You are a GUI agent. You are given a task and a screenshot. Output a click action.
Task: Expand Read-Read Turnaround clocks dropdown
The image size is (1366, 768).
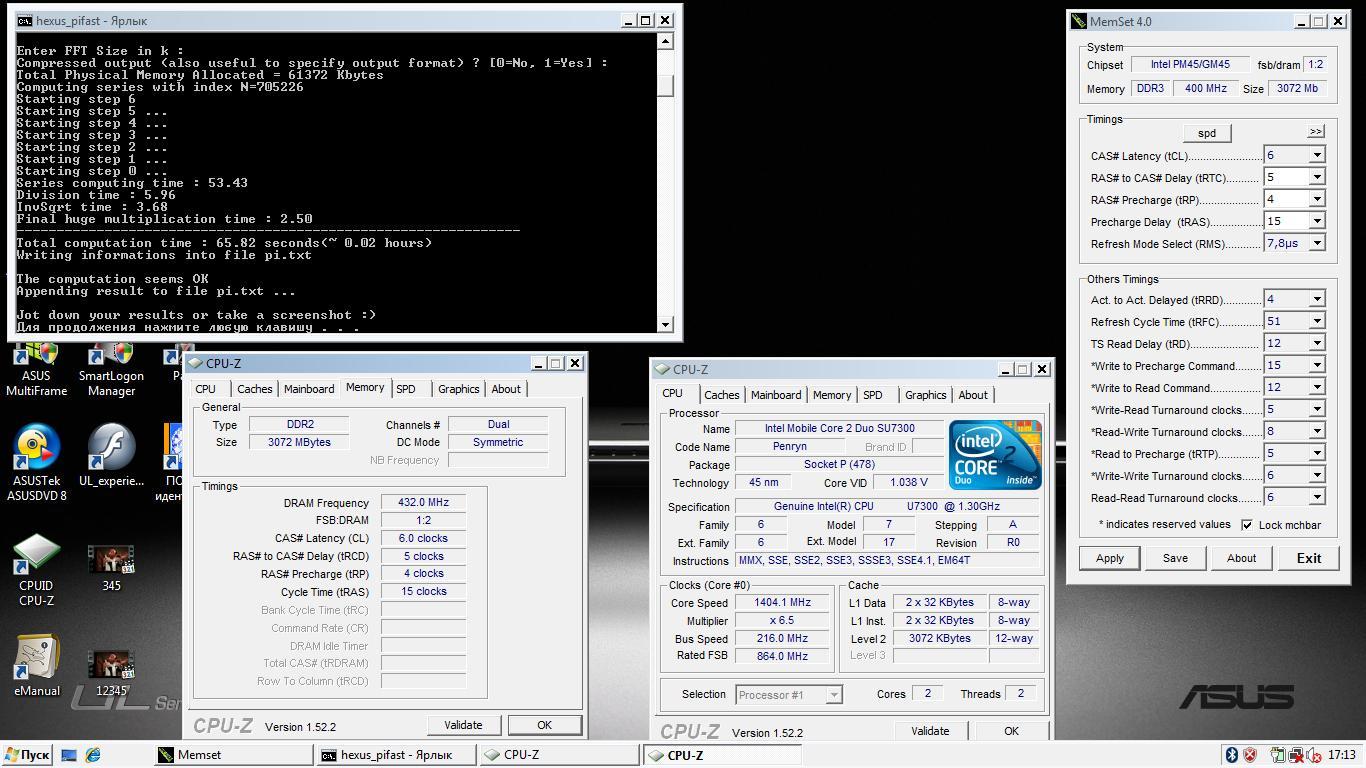[x=1317, y=498]
